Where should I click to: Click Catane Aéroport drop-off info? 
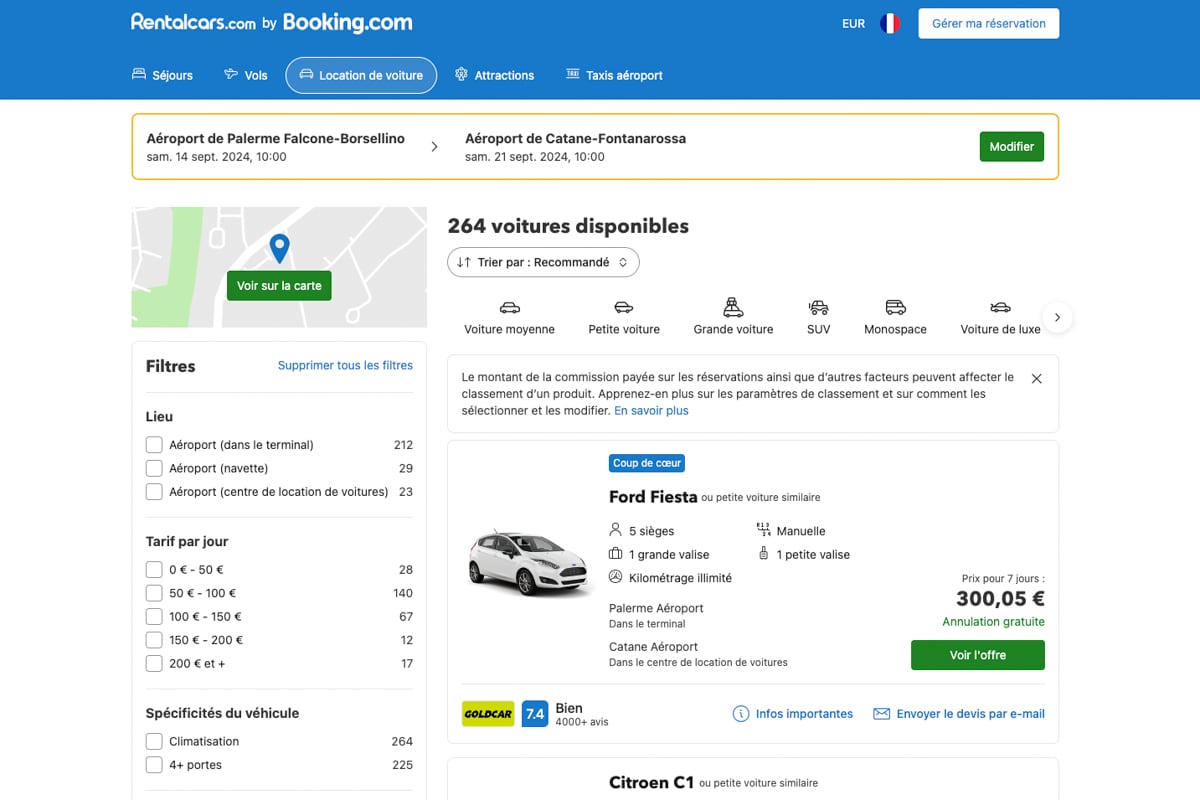point(653,647)
